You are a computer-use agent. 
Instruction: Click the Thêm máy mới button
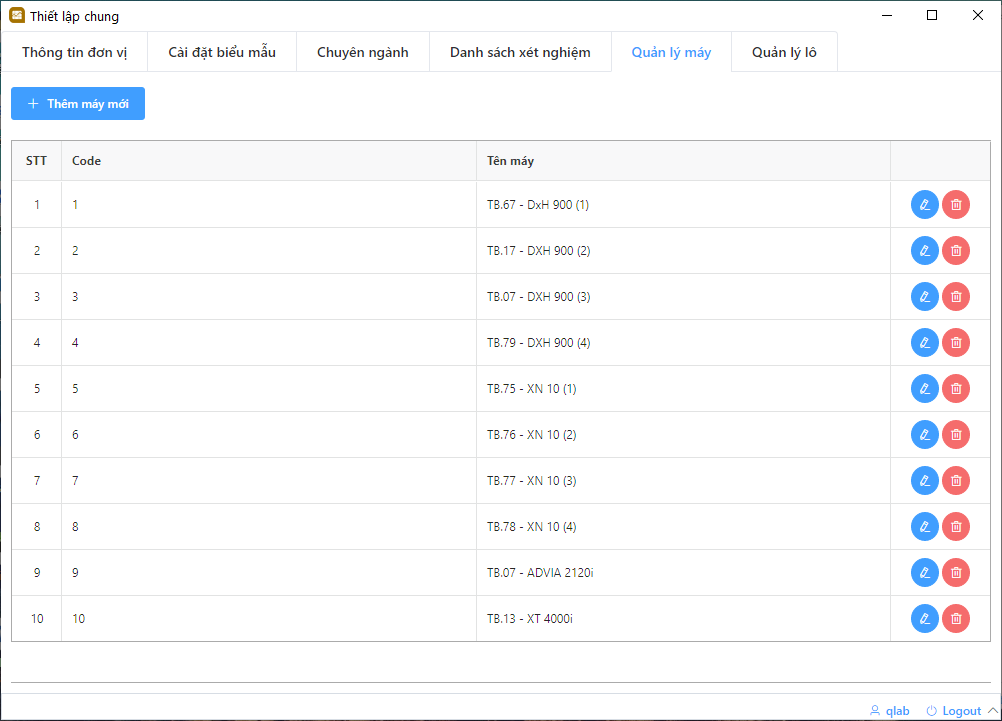click(x=78, y=104)
